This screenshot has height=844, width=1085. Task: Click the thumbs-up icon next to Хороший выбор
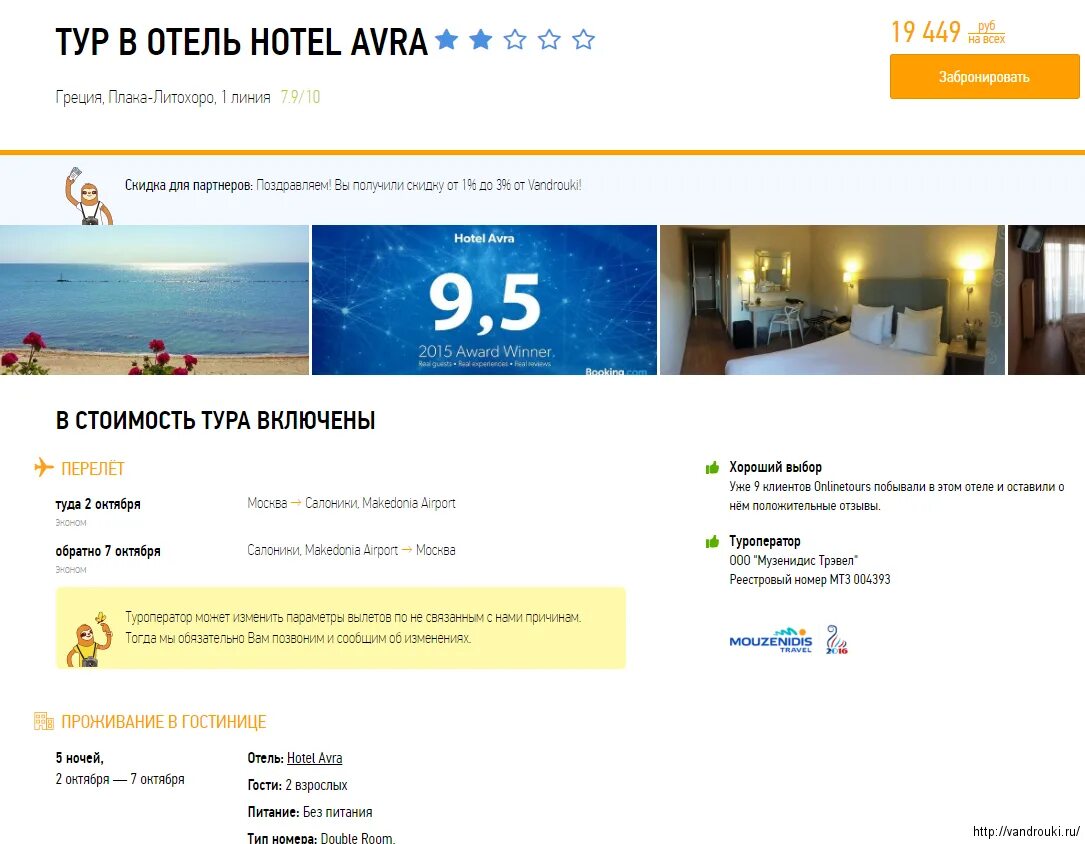pos(712,468)
